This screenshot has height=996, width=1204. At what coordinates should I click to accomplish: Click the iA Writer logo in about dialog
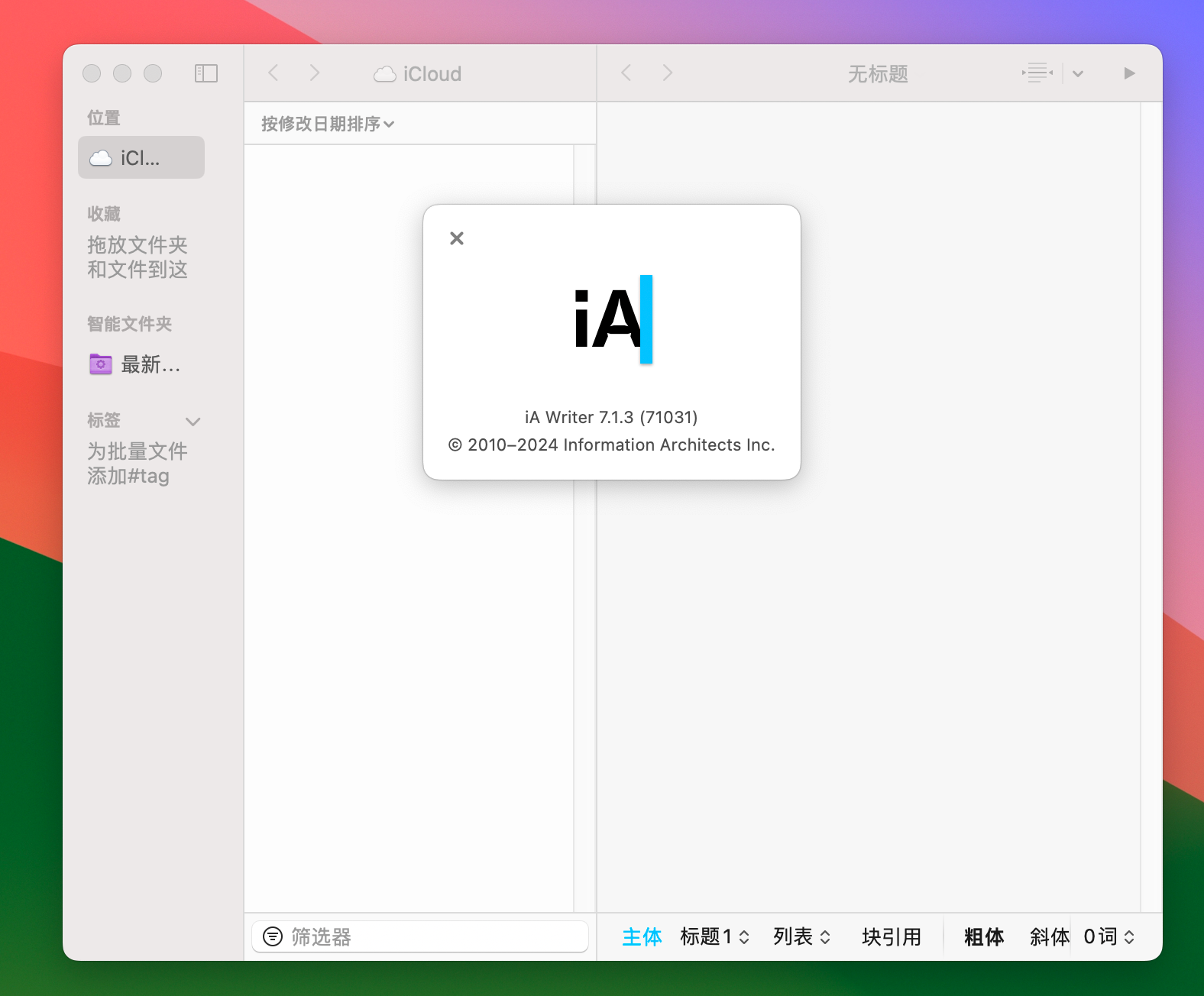click(x=613, y=319)
